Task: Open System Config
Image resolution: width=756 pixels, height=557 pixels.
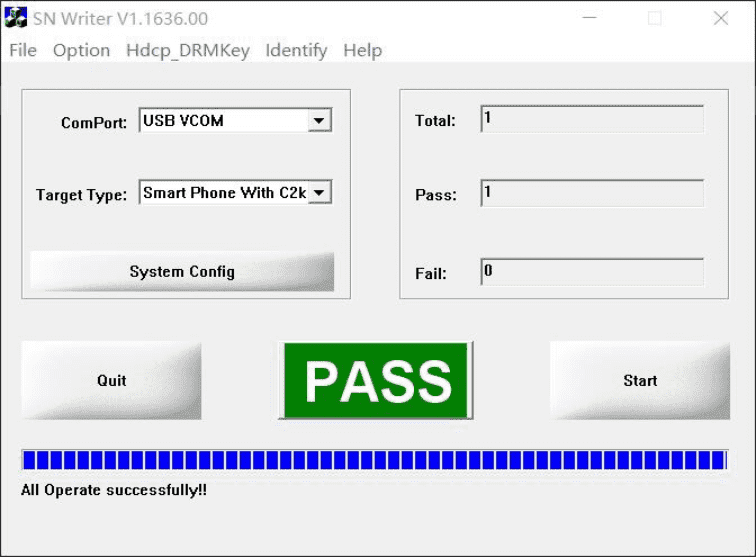Action: 182,272
